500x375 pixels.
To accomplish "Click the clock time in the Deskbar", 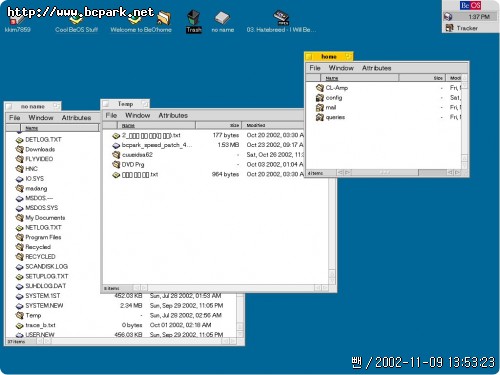I will click(x=479, y=17).
